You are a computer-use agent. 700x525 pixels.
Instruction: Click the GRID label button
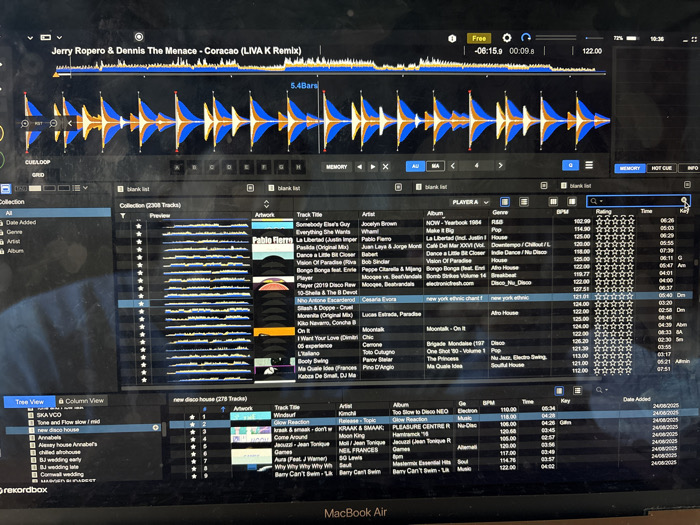[x=38, y=175]
